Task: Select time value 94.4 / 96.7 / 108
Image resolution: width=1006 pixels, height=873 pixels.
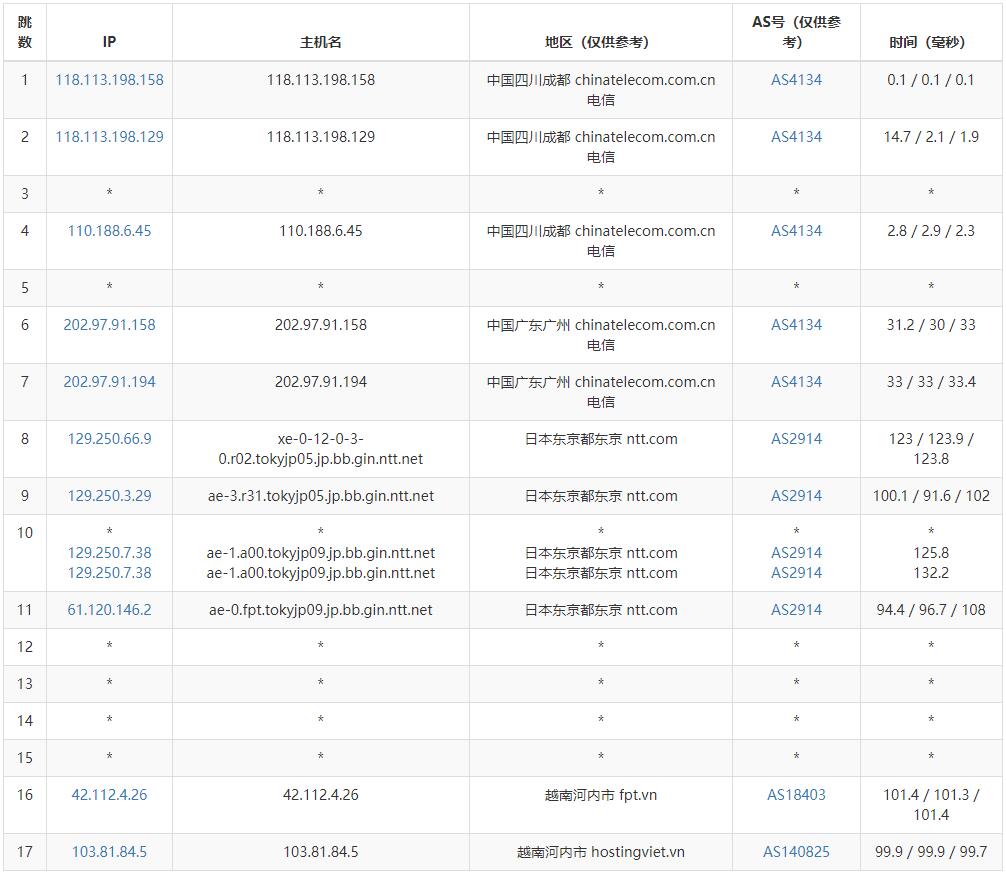Action: [x=931, y=610]
